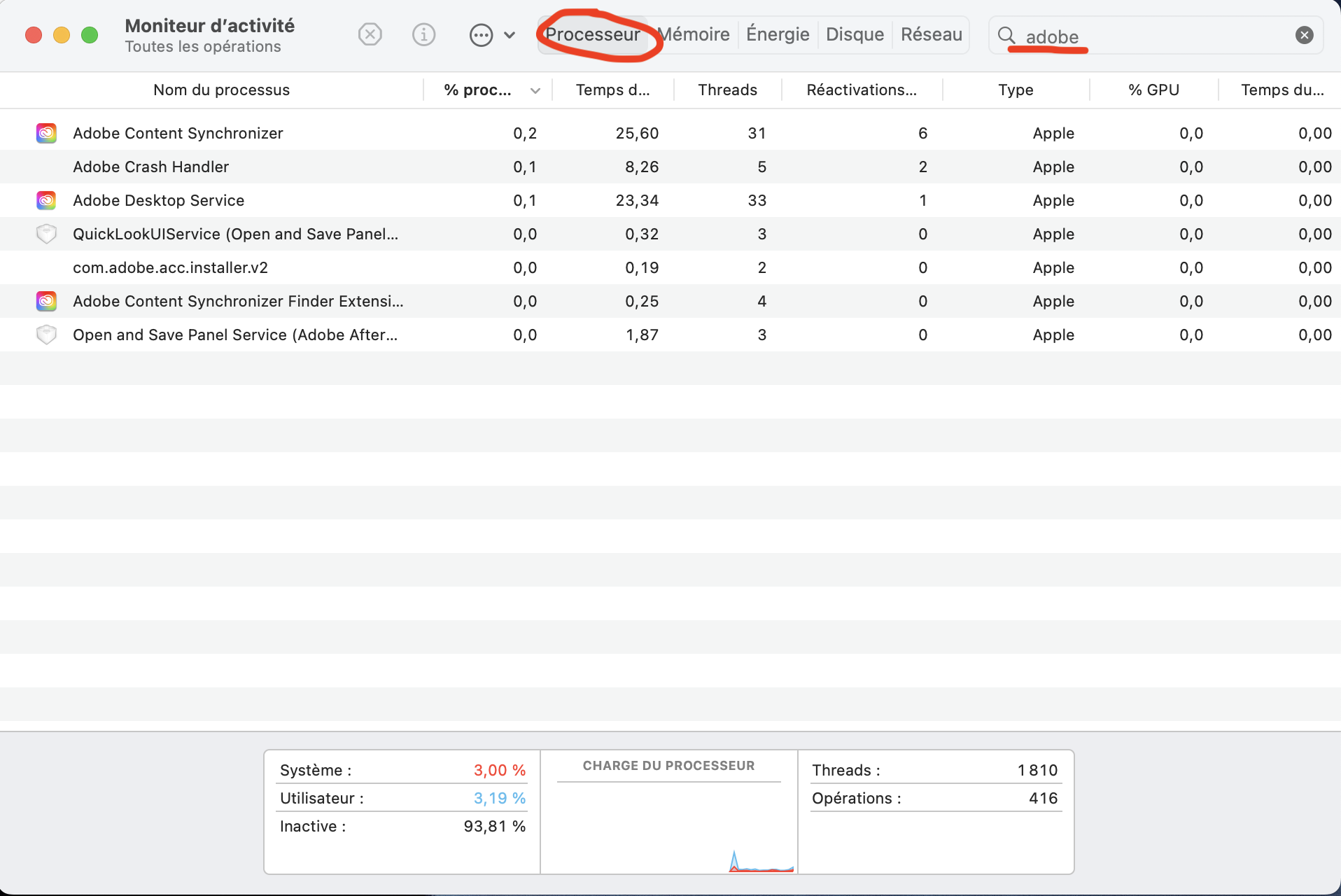The width and height of the screenshot is (1341, 896).
Task: Click the search magnifier icon
Action: 1006,34
